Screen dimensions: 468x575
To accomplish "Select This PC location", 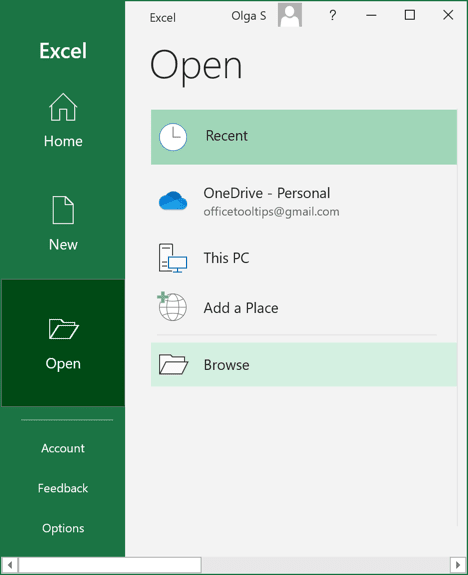I will coord(304,258).
